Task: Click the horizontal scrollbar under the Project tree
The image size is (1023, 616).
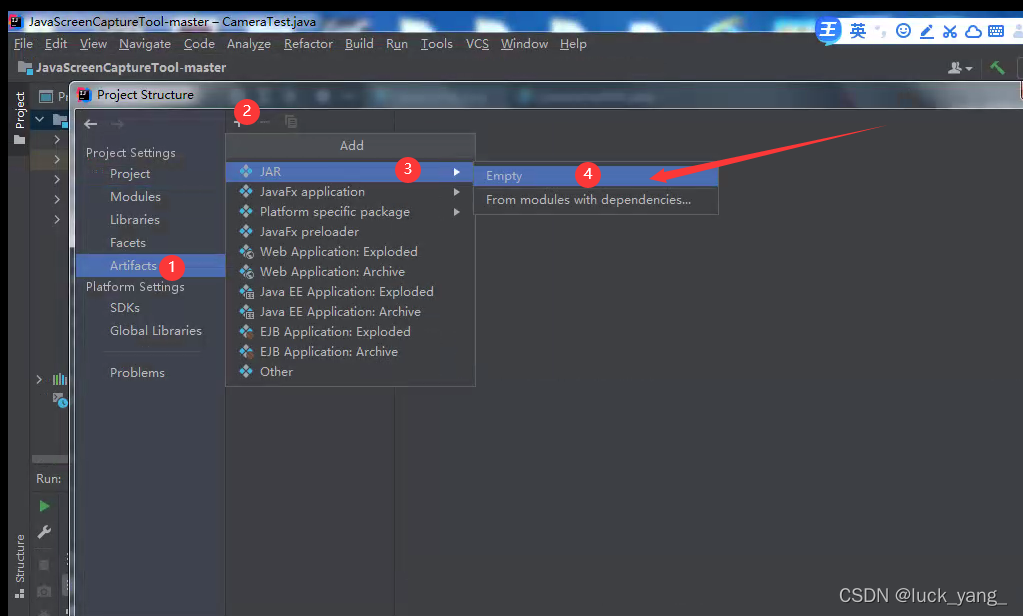Action: (x=50, y=459)
